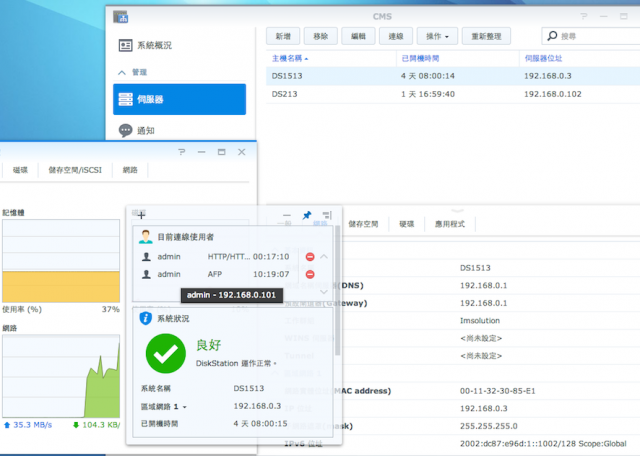The width and height of the screenshot is (640, 456).
Task: Switch to 網路 tab in resource monitor
Action: [x=130, y=170]
